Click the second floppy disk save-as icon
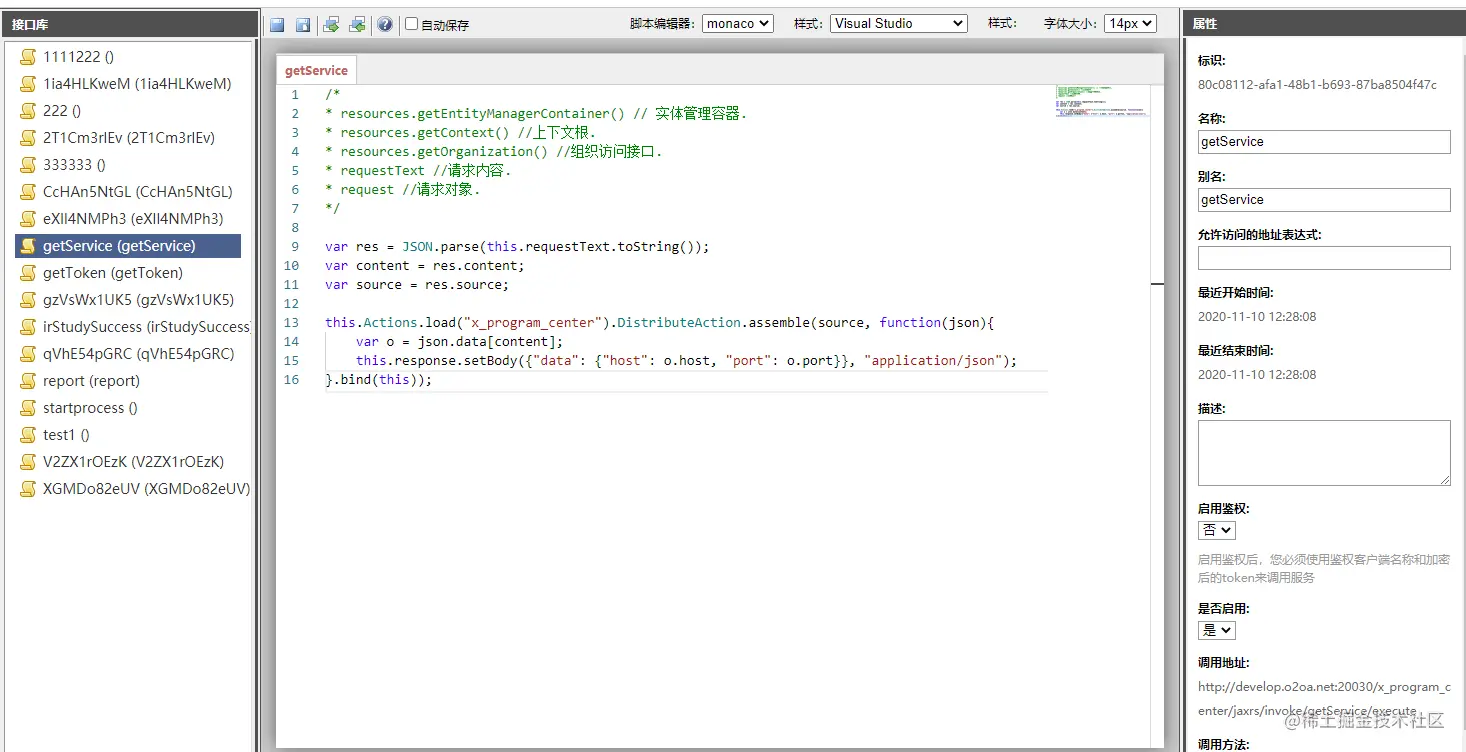The width and height of the screenshot is (1466, 752). point(303,24)
